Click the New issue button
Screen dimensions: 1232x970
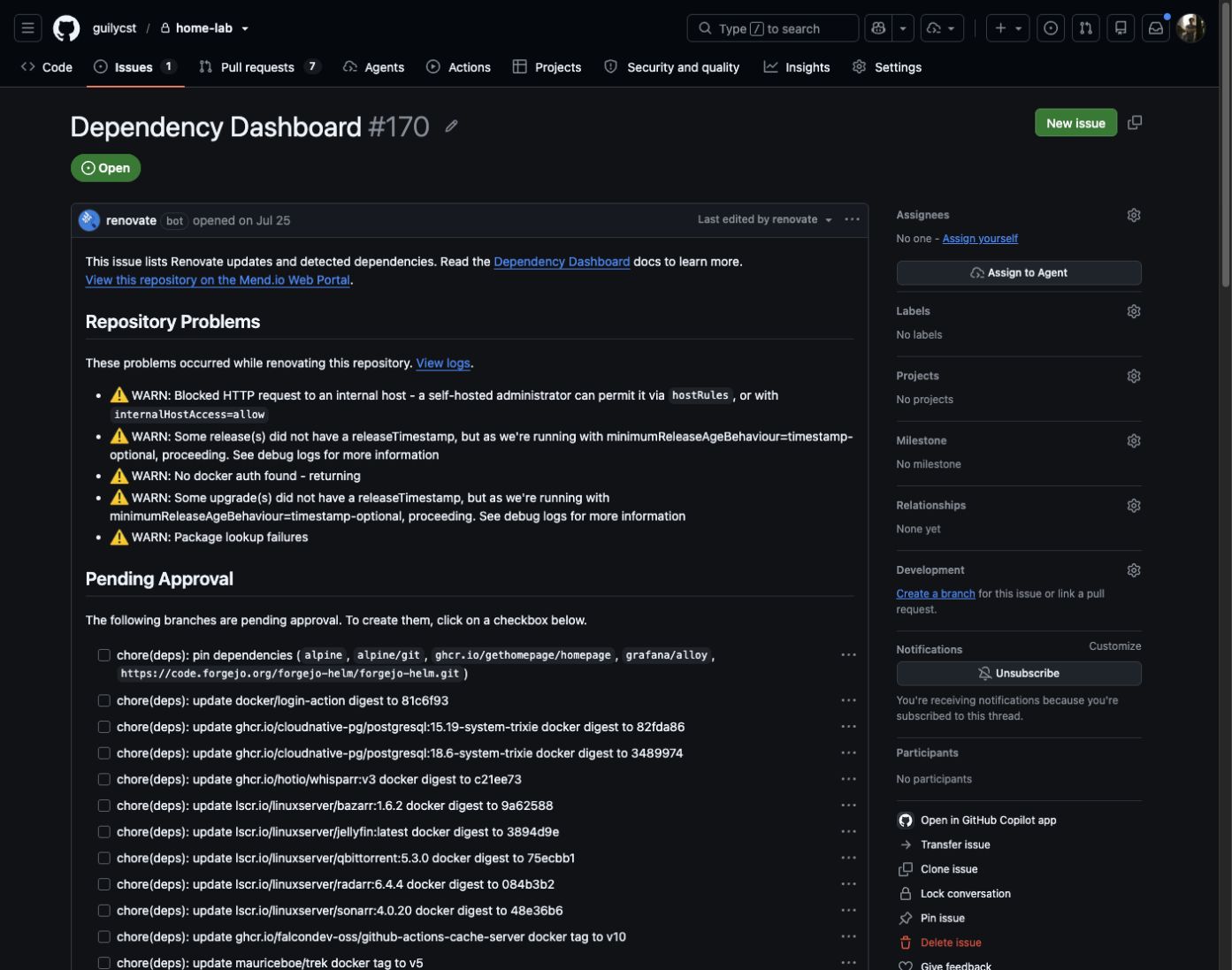click(x=1075, y=123)
